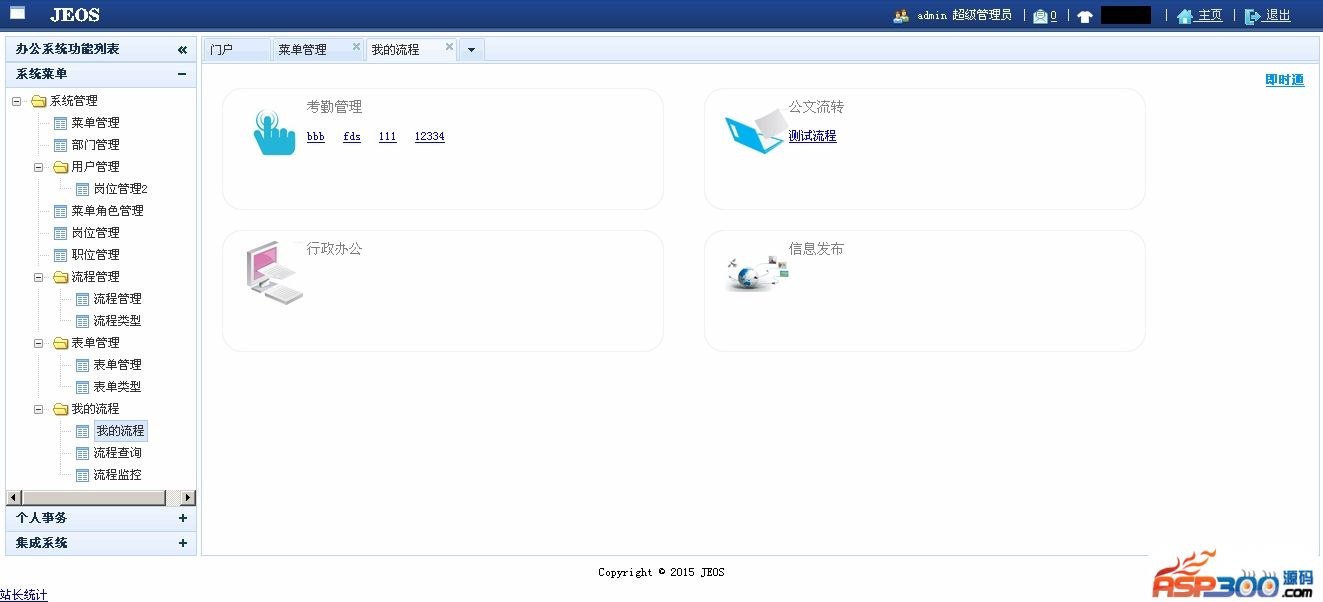This screenshot has height=602, width=1323.
Task: Click the page icon next to 表单类型
Action: coord(82,387)
